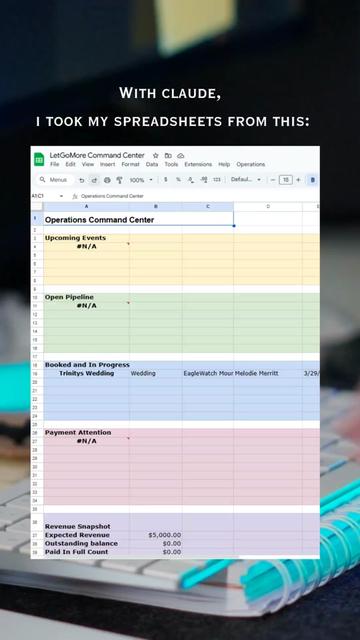
Task: Select the Open Pipeline heading cell
Action: (x=87, y=297)
